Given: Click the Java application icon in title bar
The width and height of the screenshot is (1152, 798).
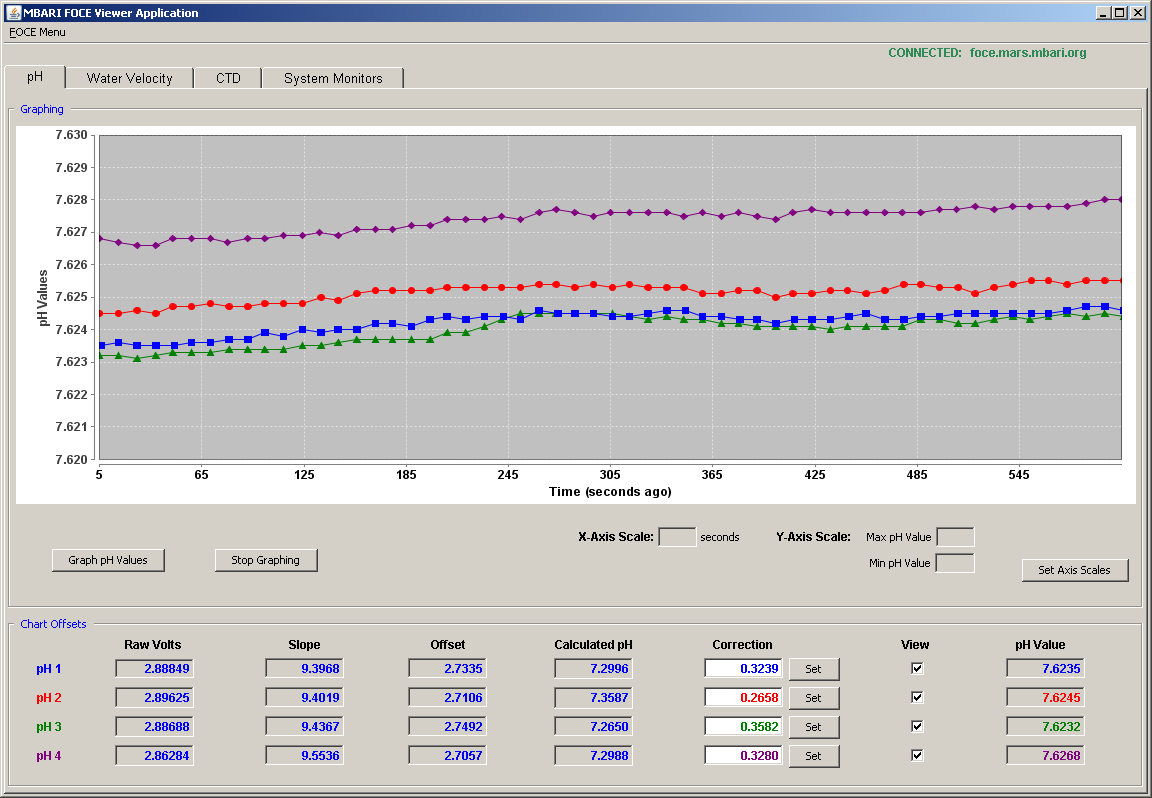Looking at the screenshot, I should coord(14,12).
